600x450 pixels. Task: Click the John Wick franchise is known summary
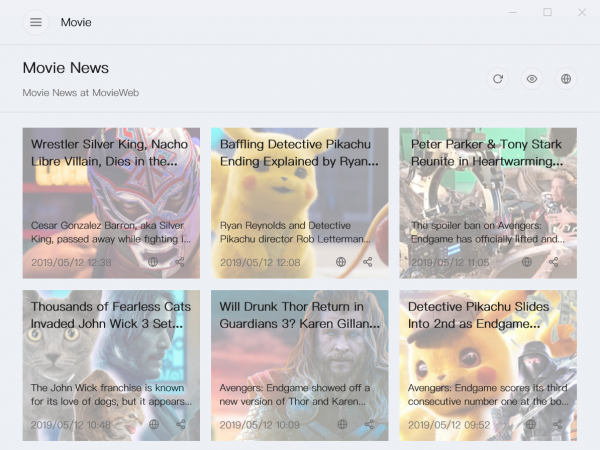[111, 395]
